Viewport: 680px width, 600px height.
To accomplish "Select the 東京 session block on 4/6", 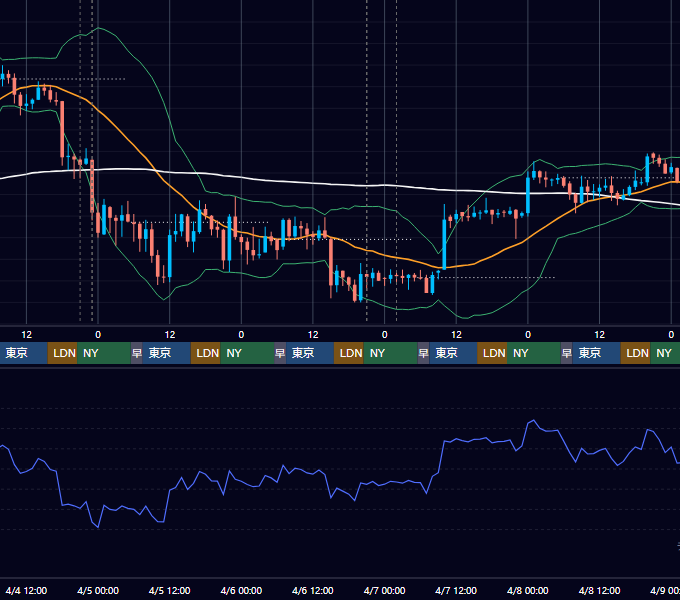I will tap(310, 353).
